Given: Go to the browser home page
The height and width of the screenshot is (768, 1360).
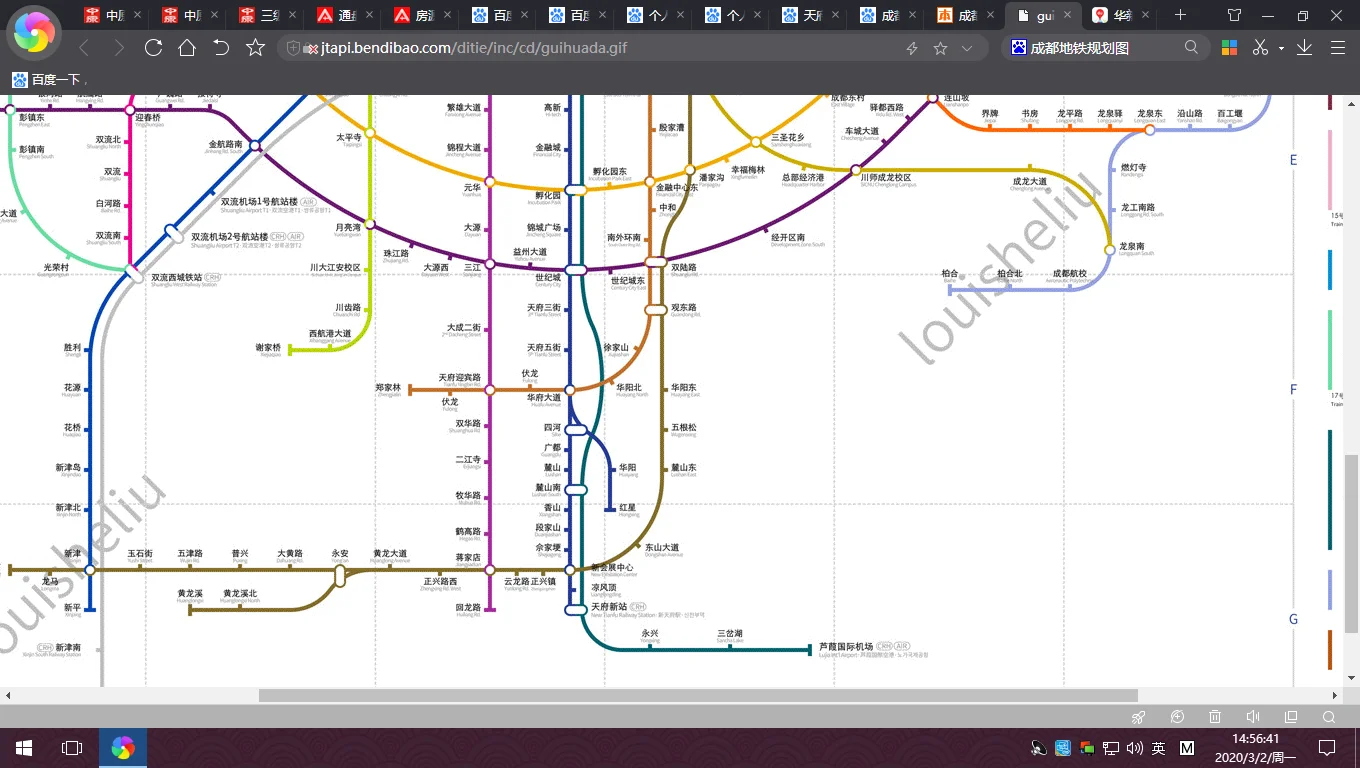Looking at the screenshot, I should 187,48.
